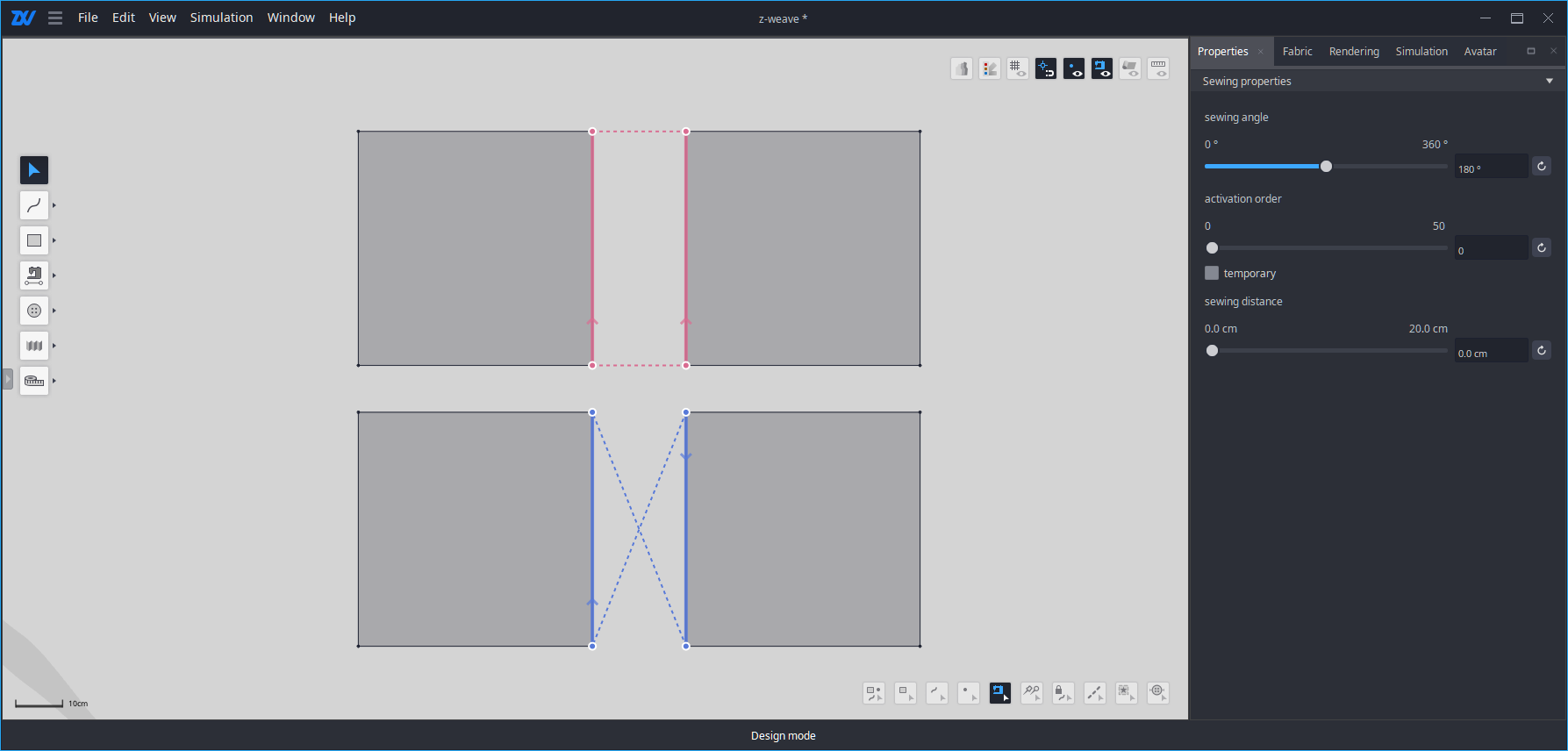The height and width of the screenshot is (751, 1568).
Task: Select the pleat fold tool
Action: click(34, 346)
